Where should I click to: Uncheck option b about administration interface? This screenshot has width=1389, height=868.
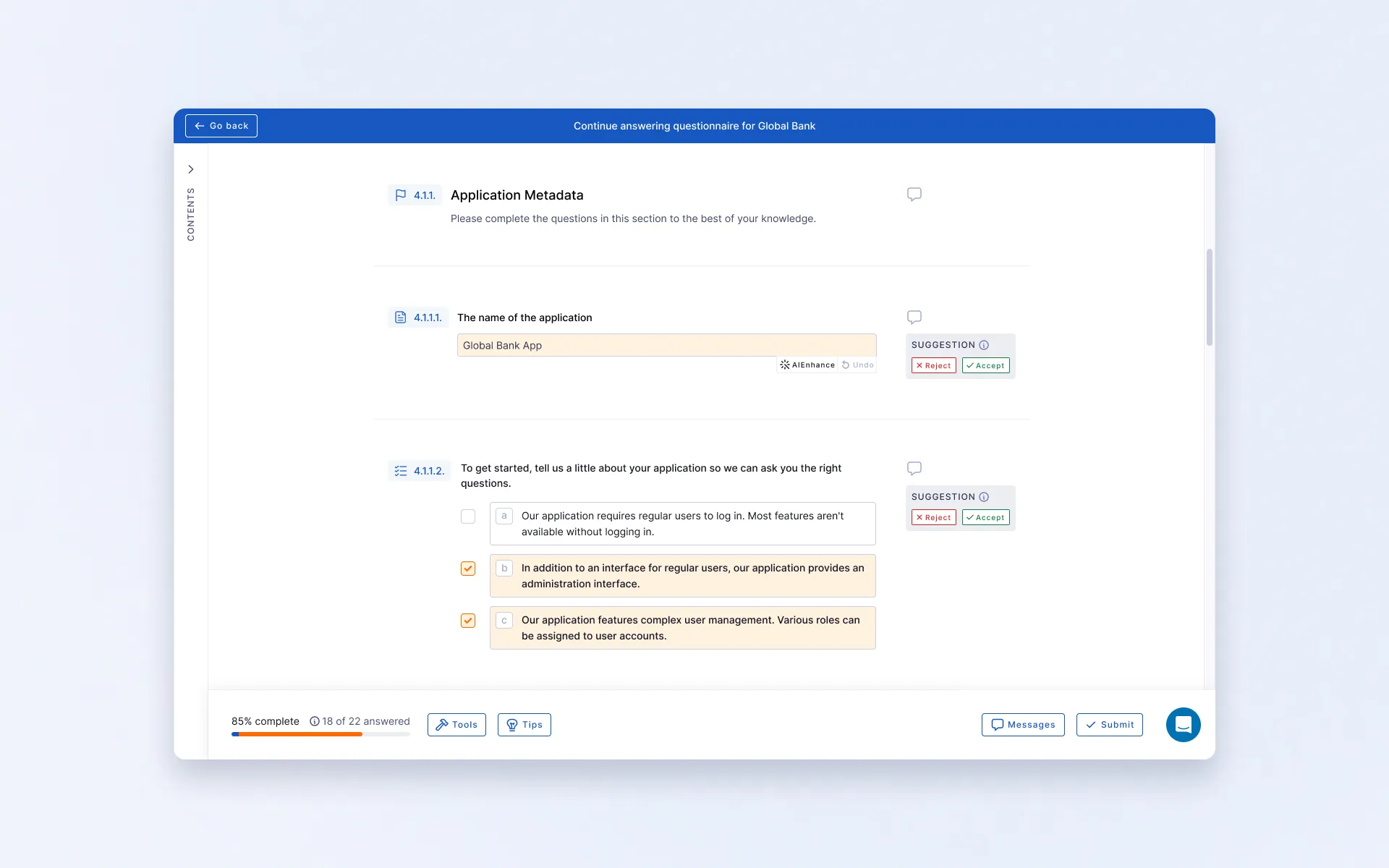click(x=468, y=569)
